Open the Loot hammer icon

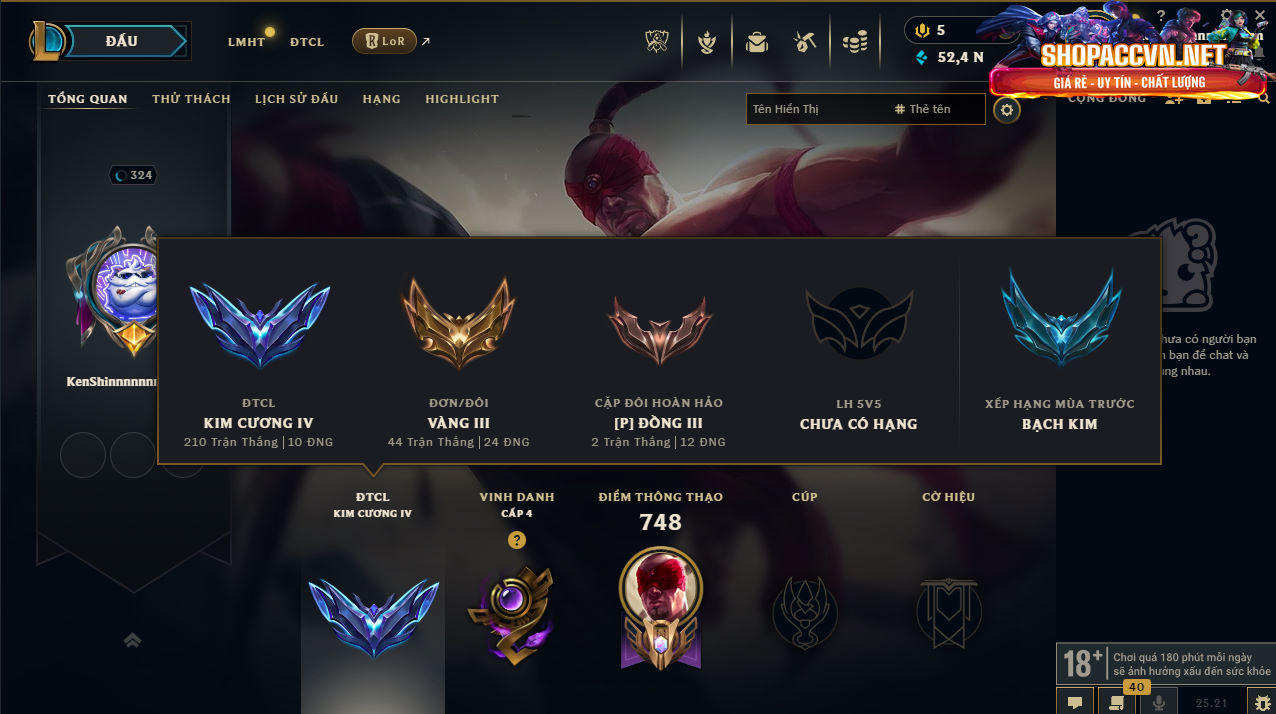point(805,42)
